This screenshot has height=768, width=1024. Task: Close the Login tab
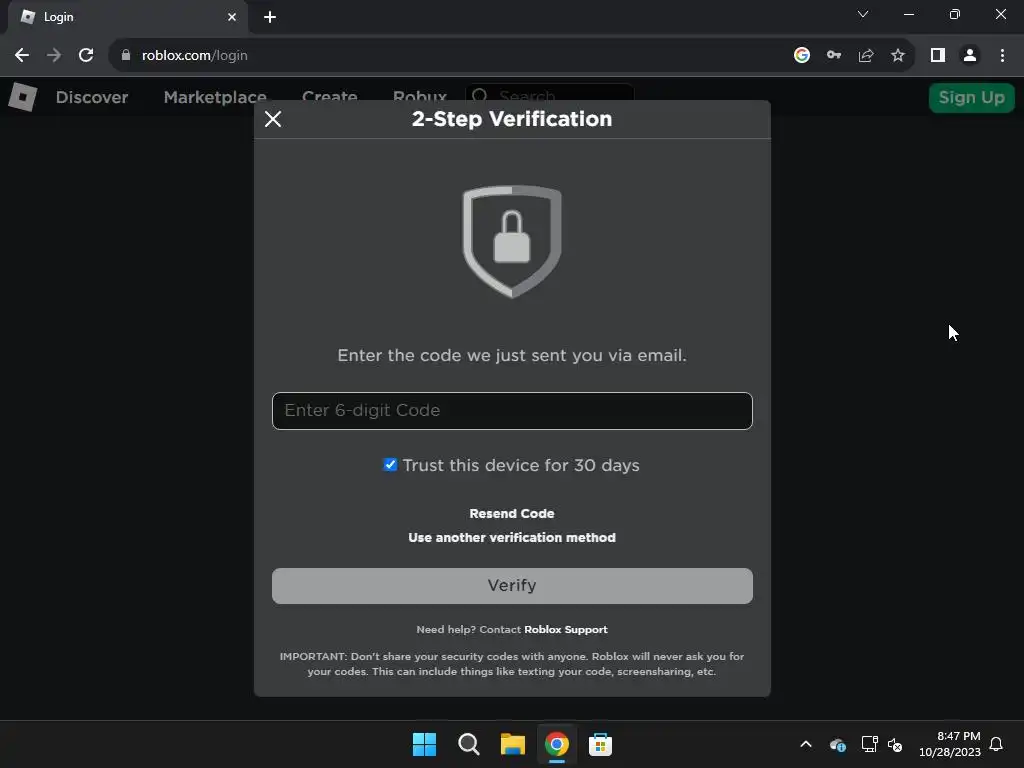[x=232, y=17]
